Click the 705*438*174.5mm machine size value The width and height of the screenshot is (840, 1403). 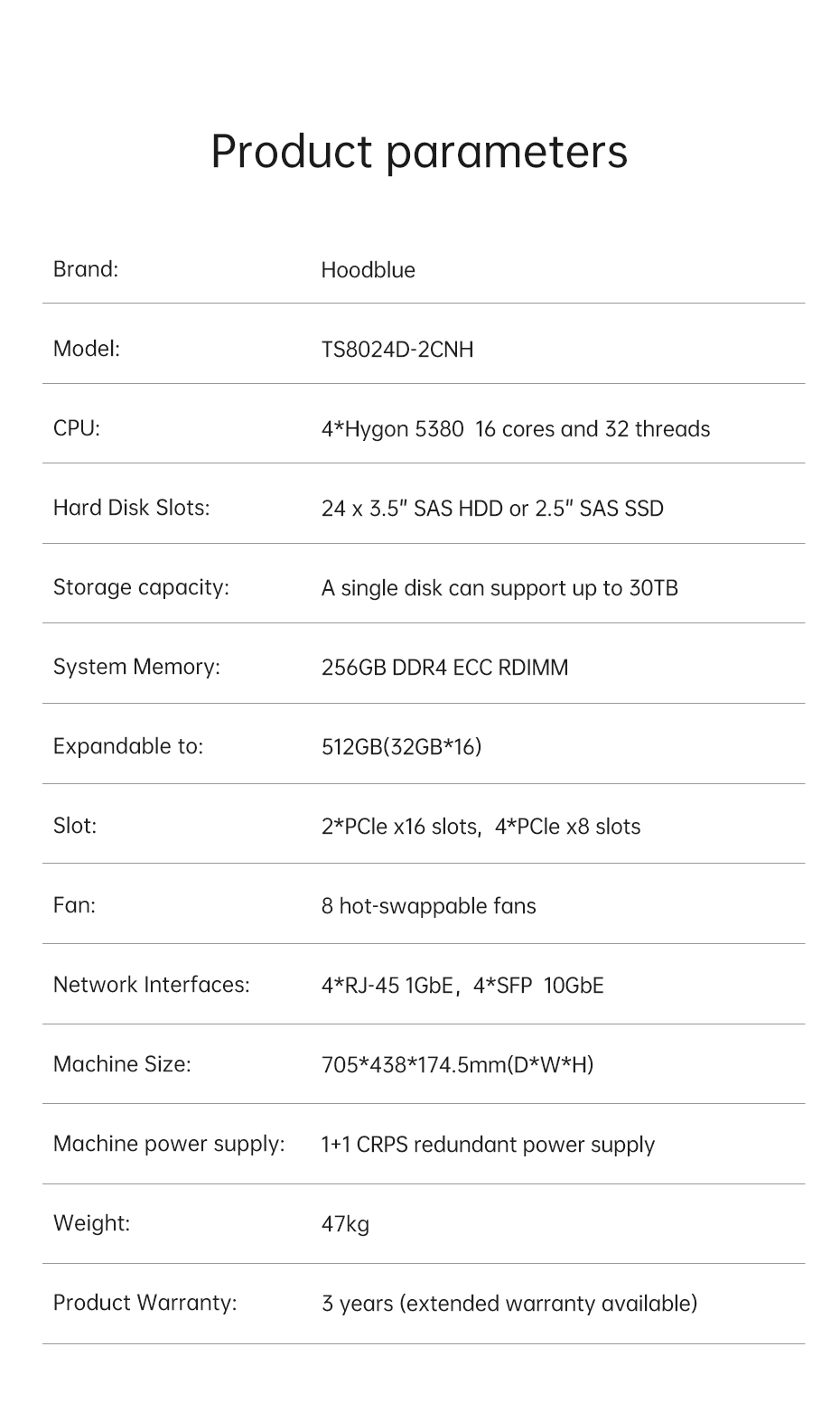click(457, 1065)
